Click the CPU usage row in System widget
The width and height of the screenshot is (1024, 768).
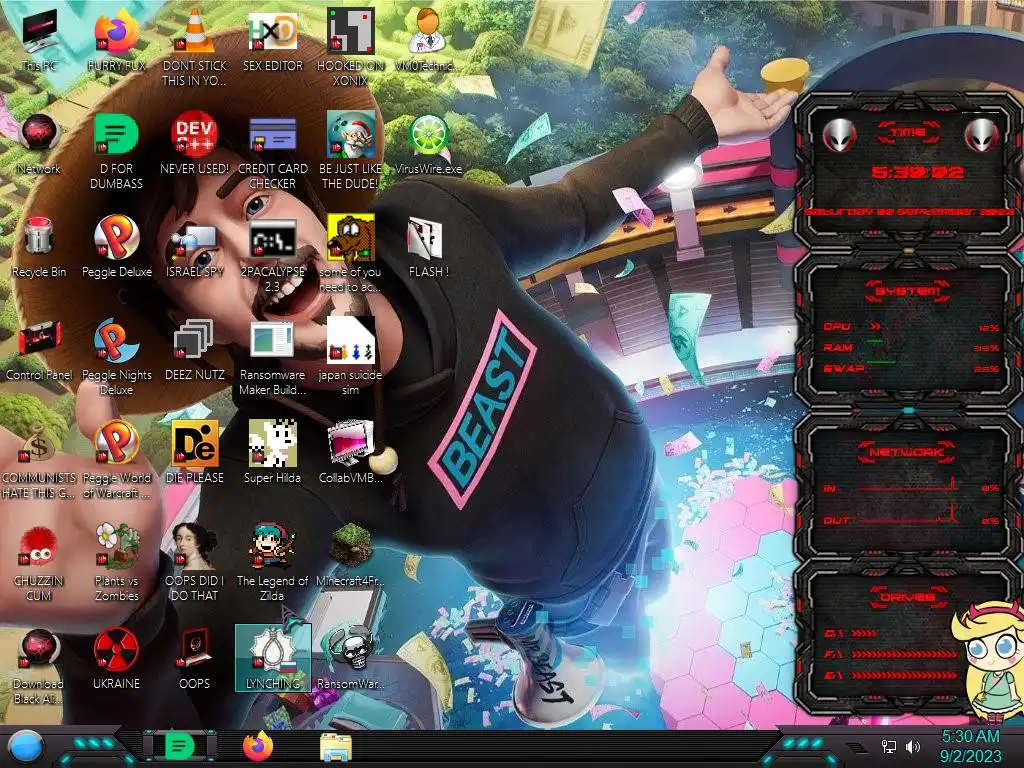912,327
